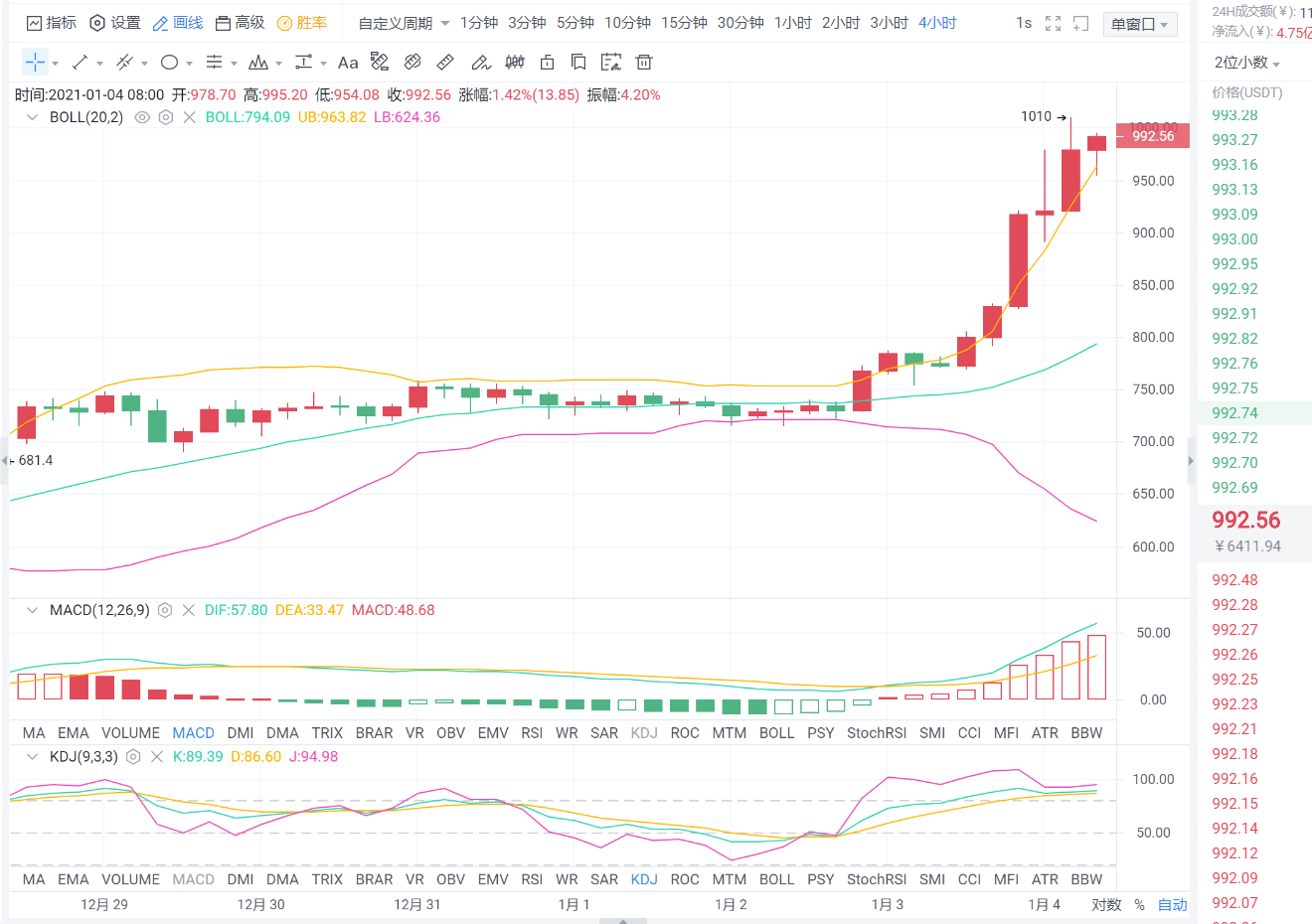Click the 胜率 button
This screenshot has width=1312, height=924.
(x=302, y=22)
